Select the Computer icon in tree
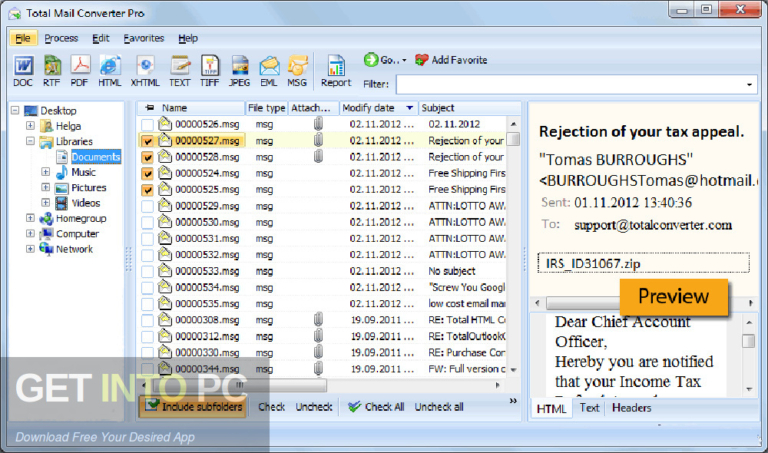Viewport: 768px width, 453px height. [47, 234]
